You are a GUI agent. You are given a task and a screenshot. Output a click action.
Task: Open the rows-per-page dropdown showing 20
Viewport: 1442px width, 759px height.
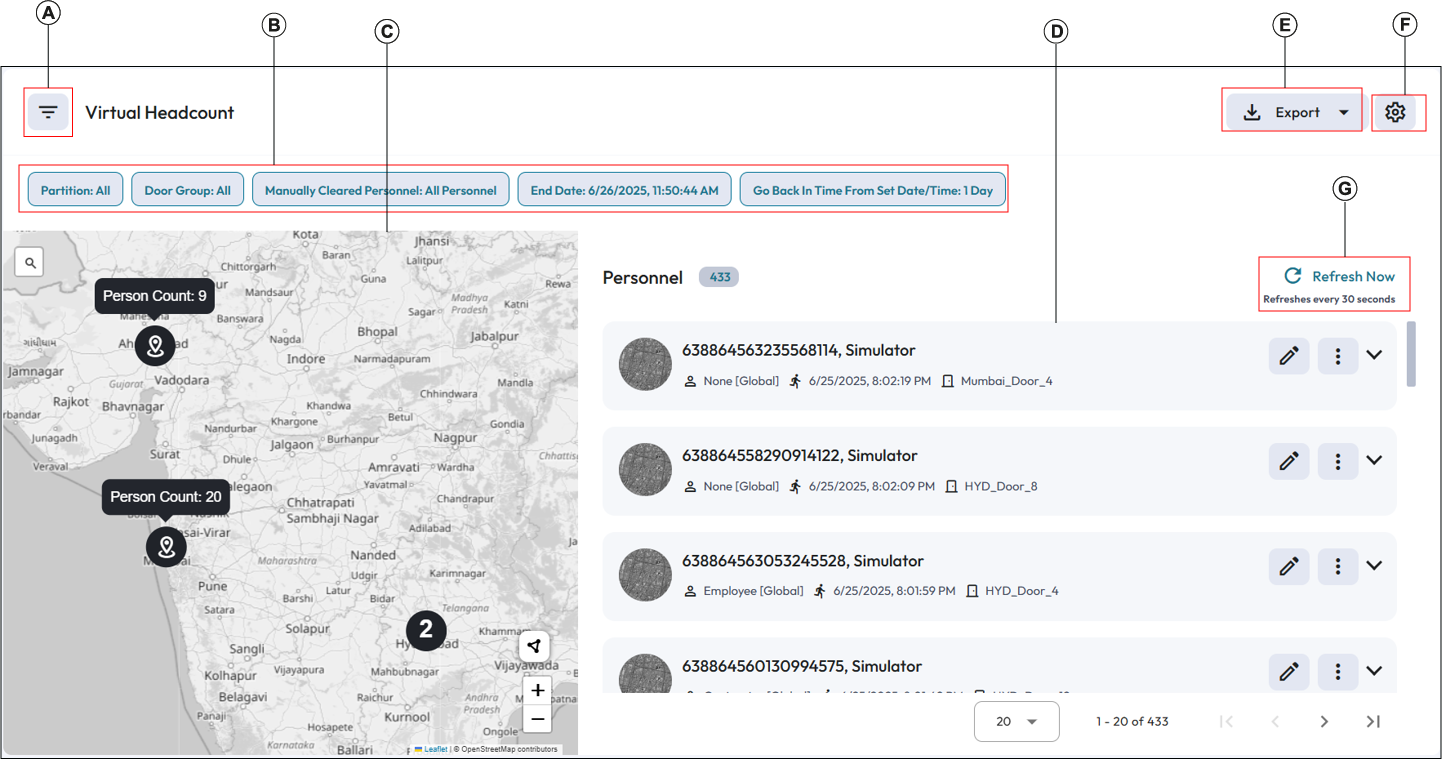click(x=1016, y=721)
